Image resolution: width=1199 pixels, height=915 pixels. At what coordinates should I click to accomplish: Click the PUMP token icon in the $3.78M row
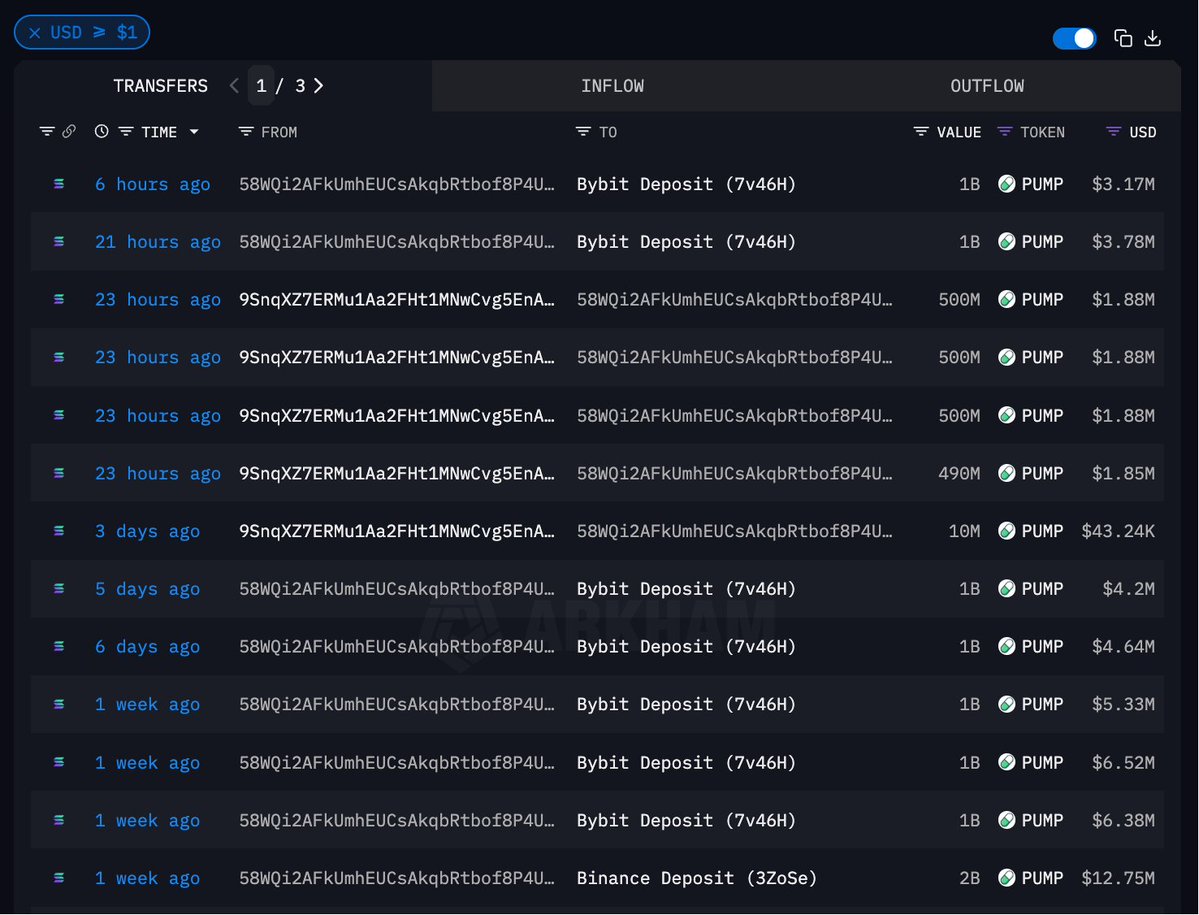[x=1006, y=242]
